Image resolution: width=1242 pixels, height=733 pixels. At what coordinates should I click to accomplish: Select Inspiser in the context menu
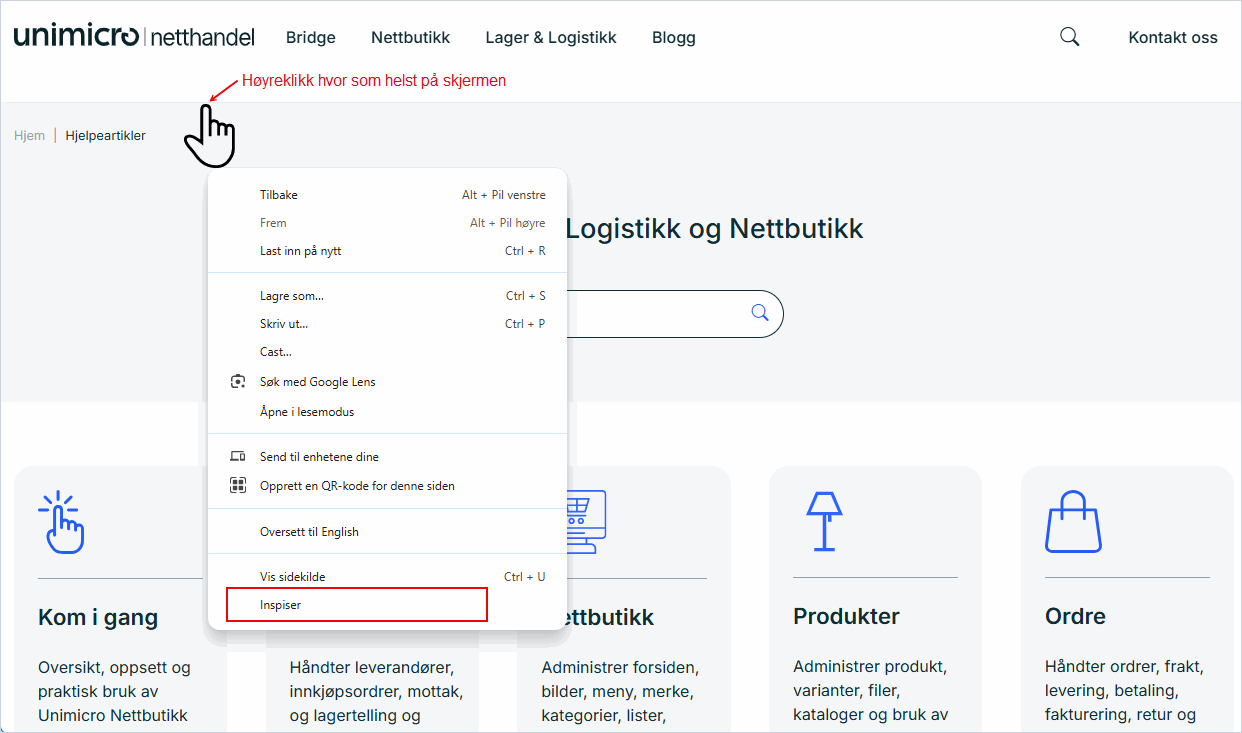click(281, 605)
